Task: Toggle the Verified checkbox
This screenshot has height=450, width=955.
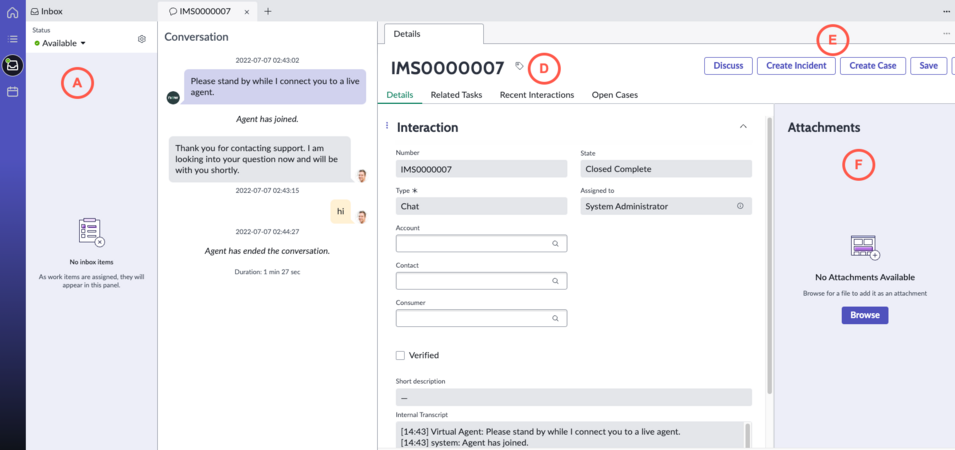Action: (400, 355)
